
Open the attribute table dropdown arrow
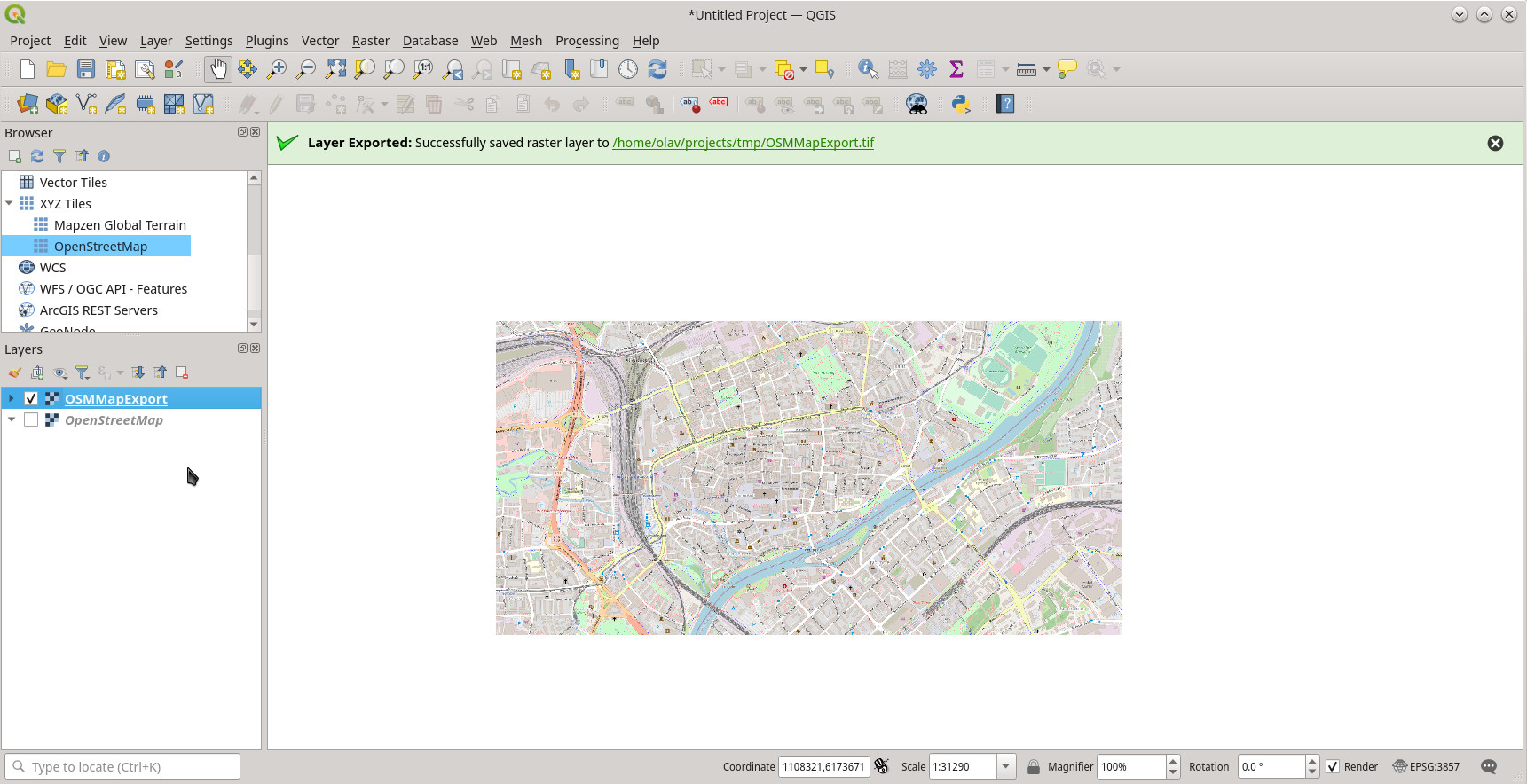coord(1005,69)
